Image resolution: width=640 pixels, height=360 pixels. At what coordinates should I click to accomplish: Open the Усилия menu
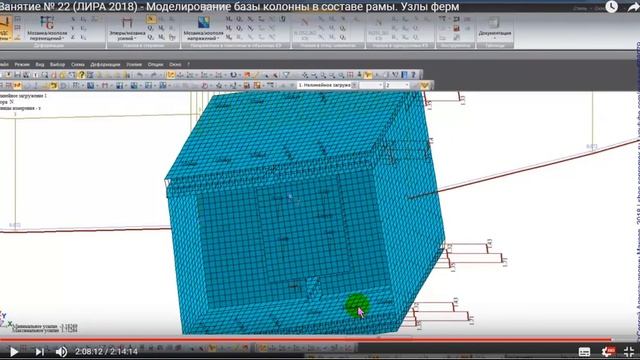[x=134, y=64]
